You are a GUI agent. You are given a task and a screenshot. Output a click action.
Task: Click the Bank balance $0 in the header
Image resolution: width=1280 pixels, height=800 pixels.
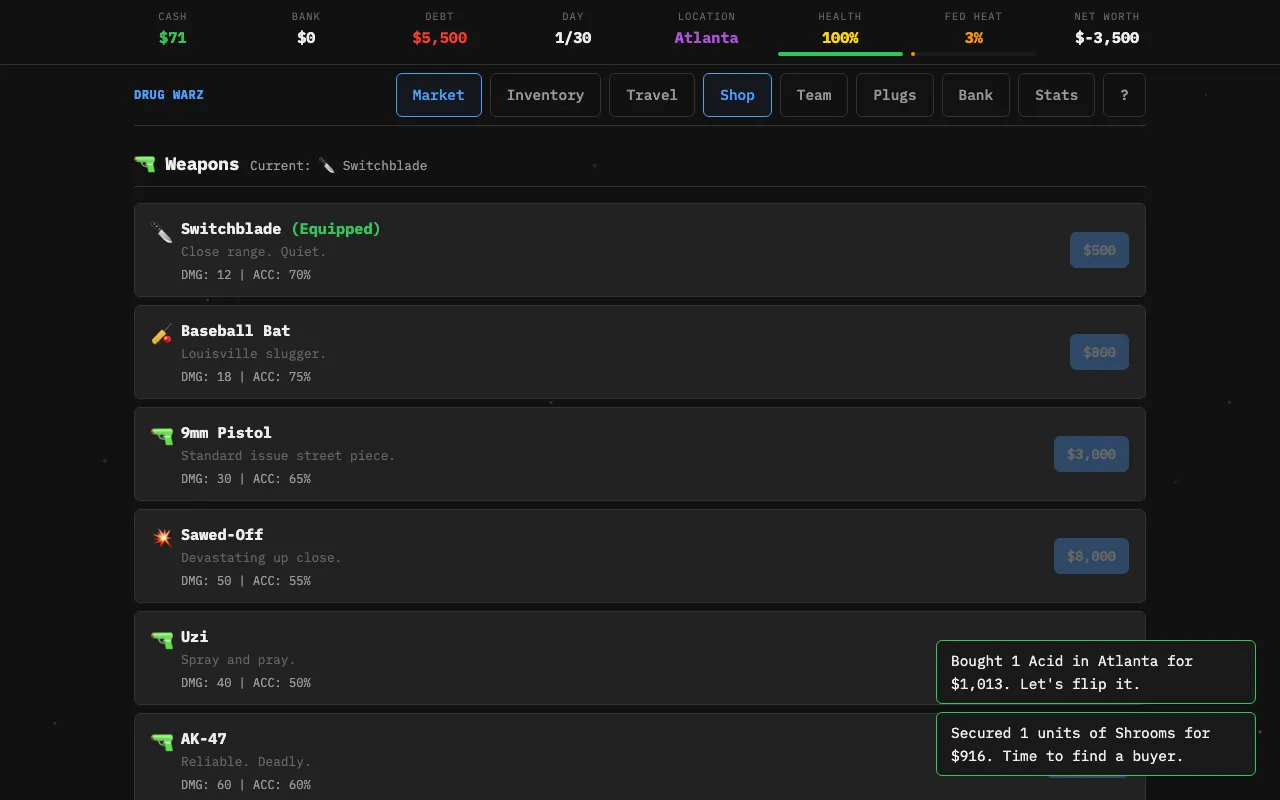(x=306, y=38)
